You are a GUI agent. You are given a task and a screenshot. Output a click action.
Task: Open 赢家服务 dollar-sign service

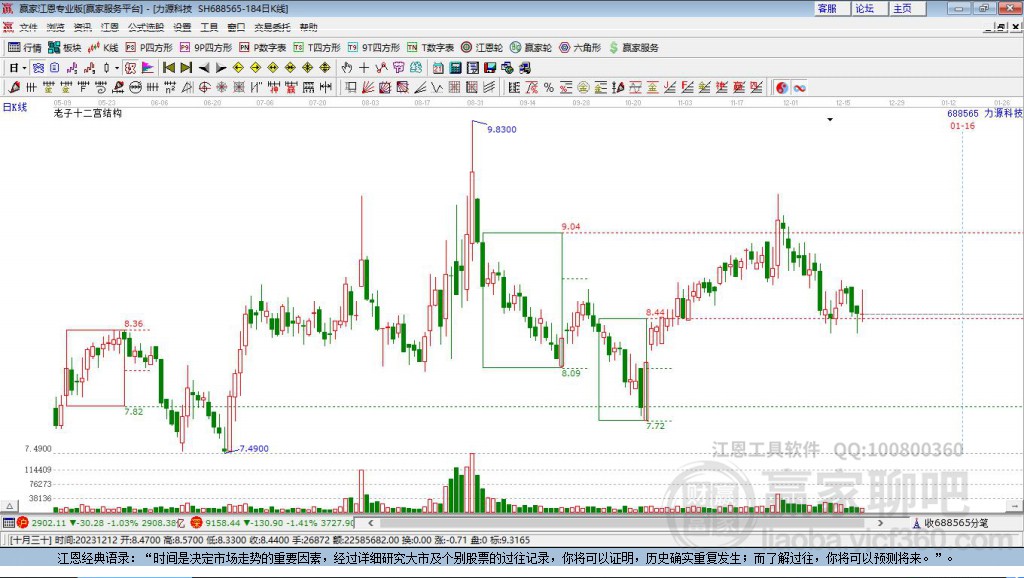point(633,48)
